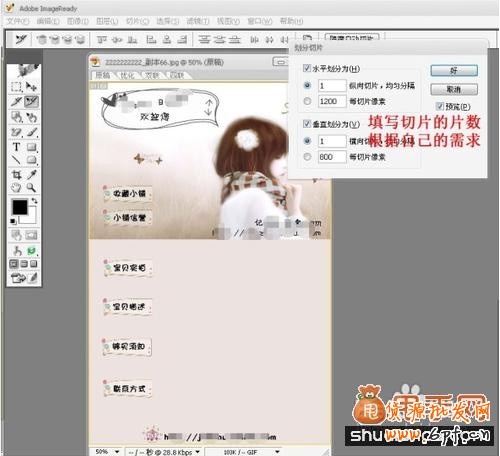Toggle image map visibility in toolbox
The height and width of the screenshot is (456, 500).
coord(16,235)
